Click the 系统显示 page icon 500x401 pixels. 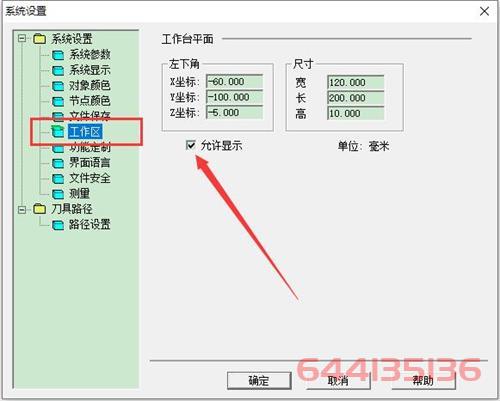pos(58,70)
